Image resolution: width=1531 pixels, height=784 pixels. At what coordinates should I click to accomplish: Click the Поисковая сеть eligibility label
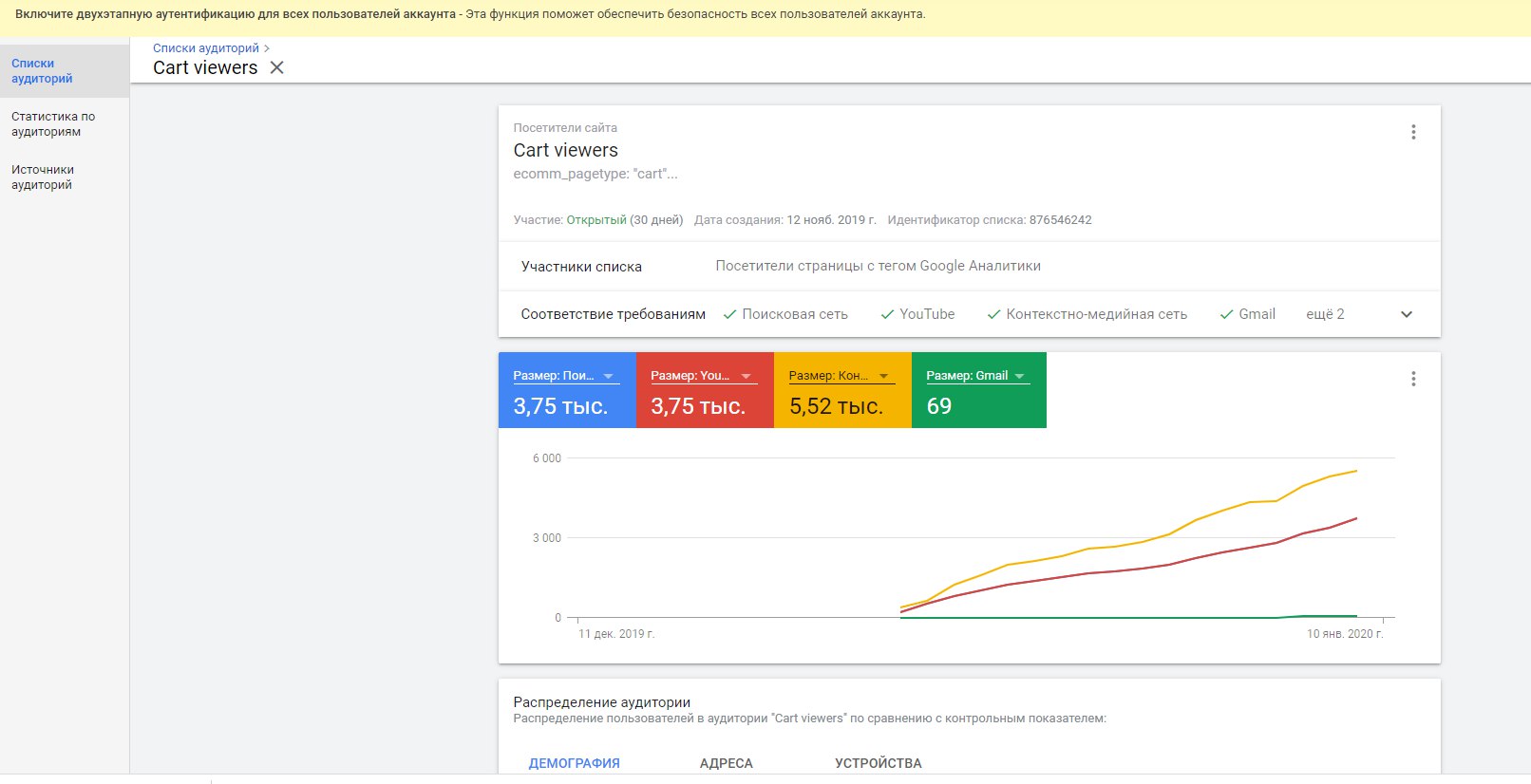click(x=795, y=314)
